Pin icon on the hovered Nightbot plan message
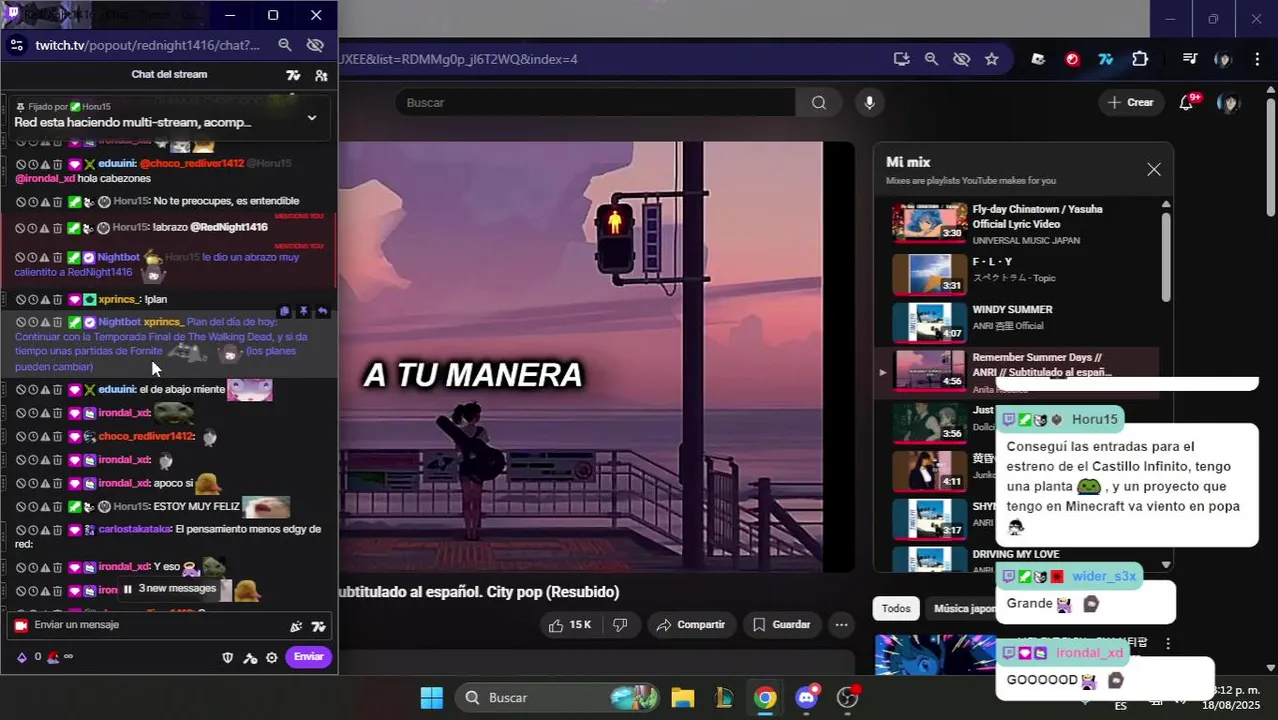Screen dimensions: 1278x720 [x=304, y=312]
